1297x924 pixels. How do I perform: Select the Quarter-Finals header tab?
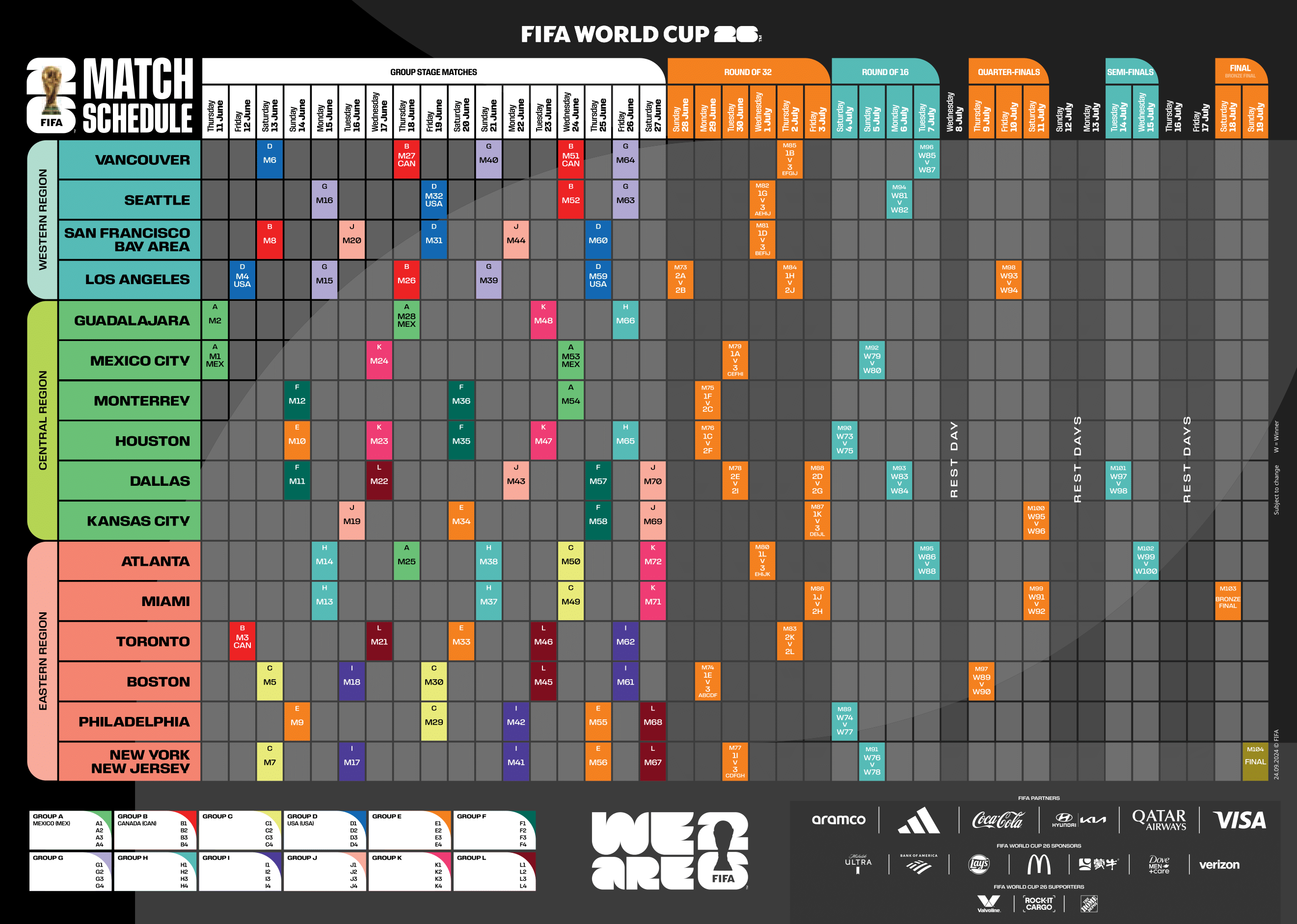tap(1008, 72)
